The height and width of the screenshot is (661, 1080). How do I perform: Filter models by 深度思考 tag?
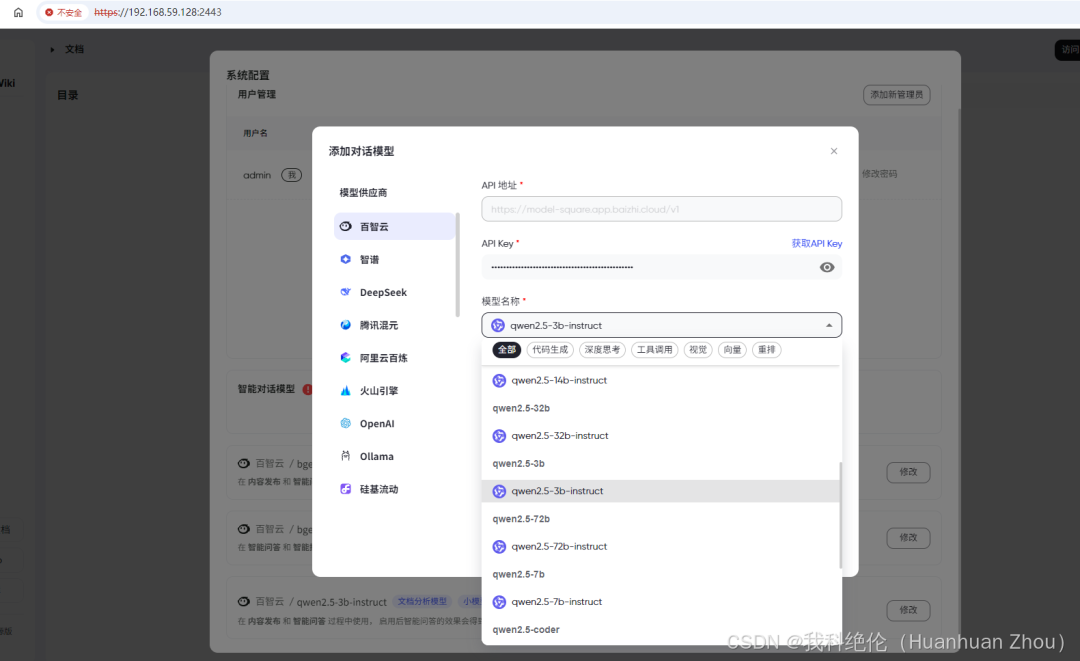point(602,350)
